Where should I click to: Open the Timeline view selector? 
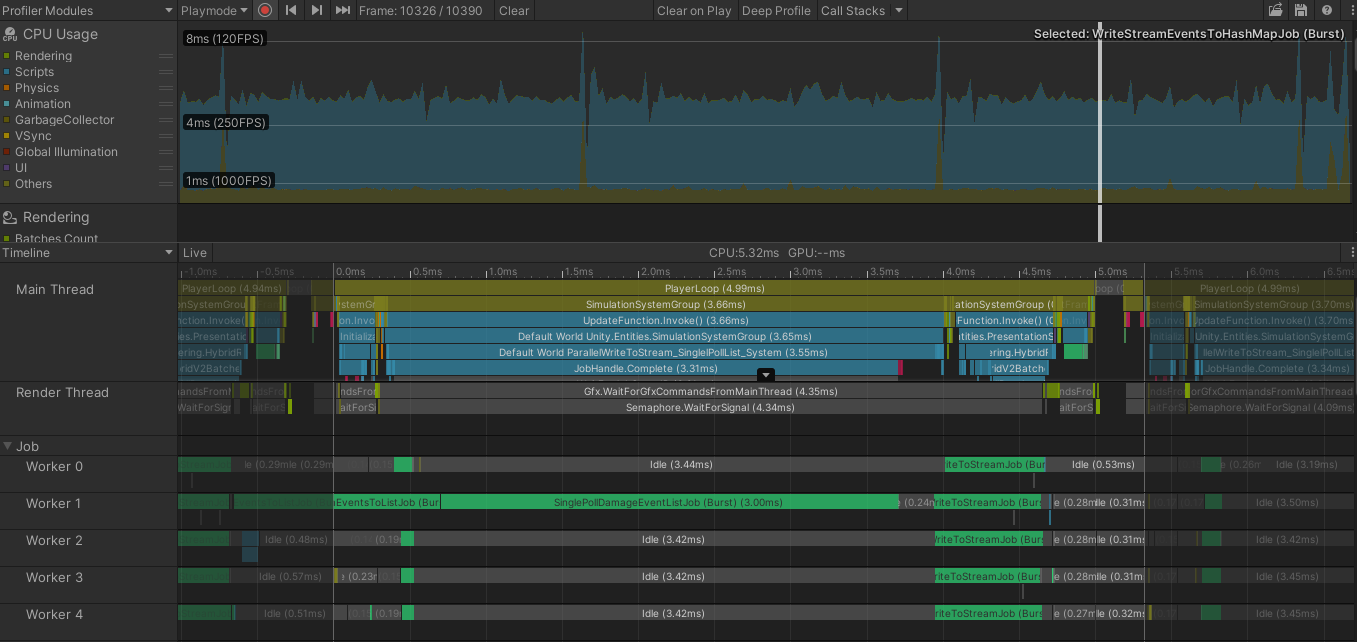point(88,251)
